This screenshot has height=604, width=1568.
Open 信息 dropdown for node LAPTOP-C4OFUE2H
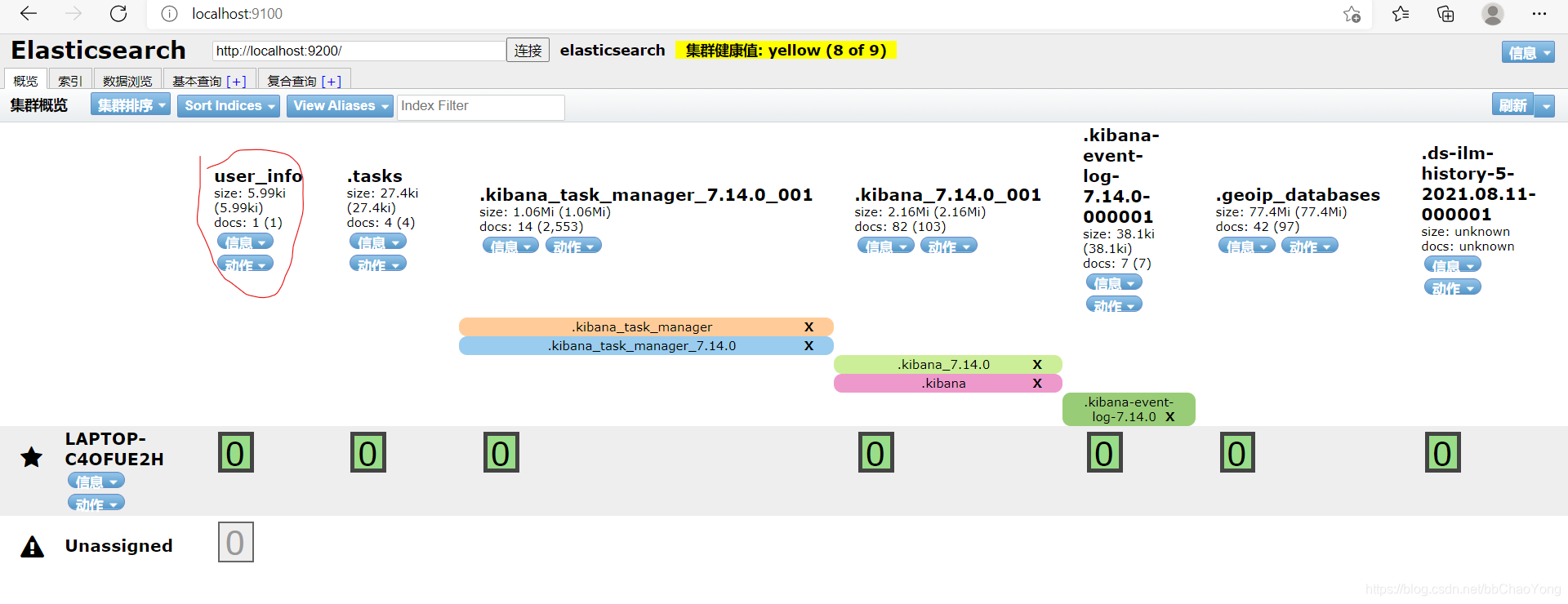click(x=96, y=482)
